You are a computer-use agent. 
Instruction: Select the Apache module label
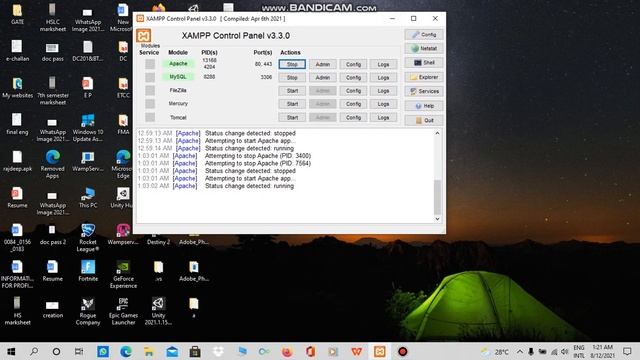point(178,64)
